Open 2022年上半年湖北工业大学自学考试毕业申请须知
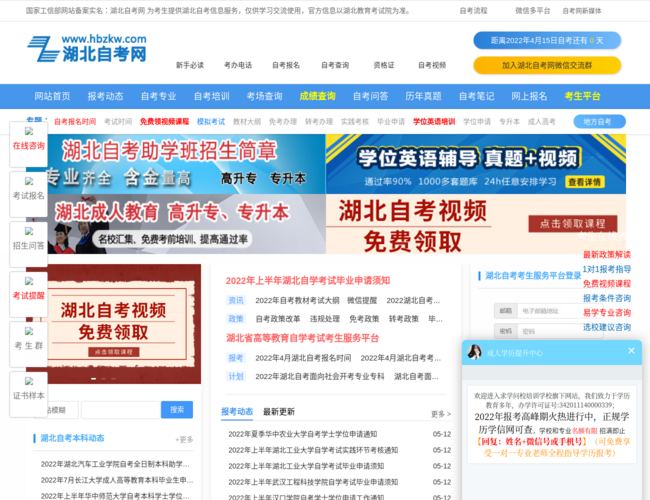This screenshot has width=650, height=500. click(x=306, y=466)
